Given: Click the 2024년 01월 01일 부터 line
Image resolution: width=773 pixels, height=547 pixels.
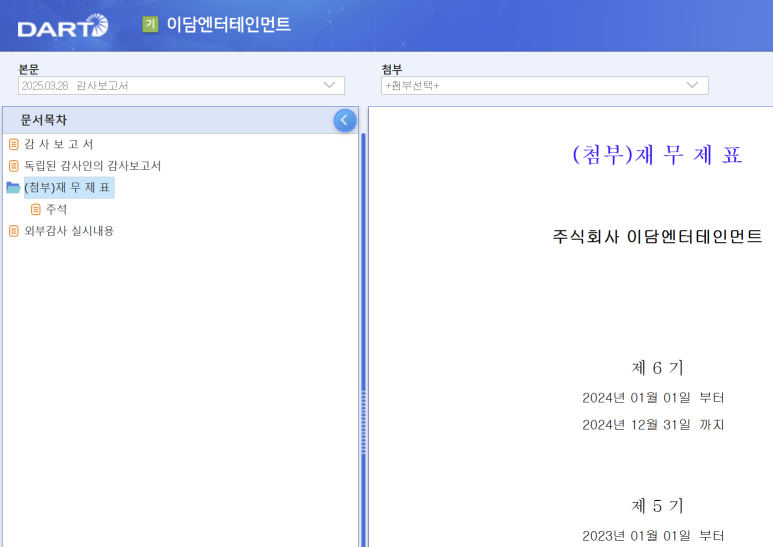Looking at the screenshot, I should (x=653, y=398).
